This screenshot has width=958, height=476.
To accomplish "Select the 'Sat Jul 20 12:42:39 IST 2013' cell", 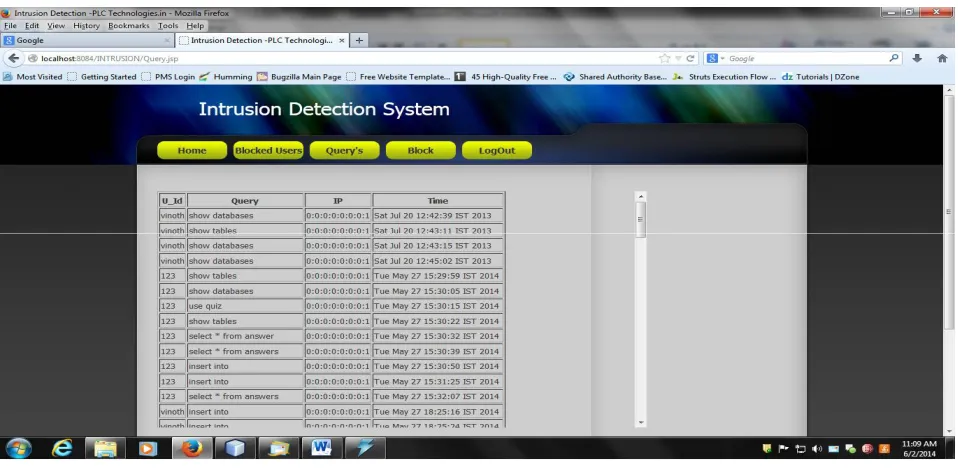I will click(x=438, y=216).
